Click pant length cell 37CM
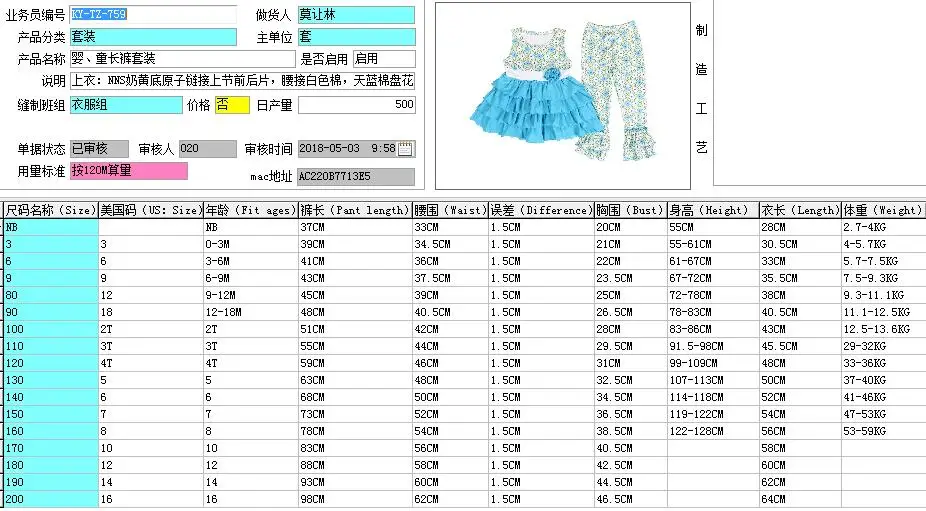The height and width of the screenshot is (511, 926). click(356, 227)
